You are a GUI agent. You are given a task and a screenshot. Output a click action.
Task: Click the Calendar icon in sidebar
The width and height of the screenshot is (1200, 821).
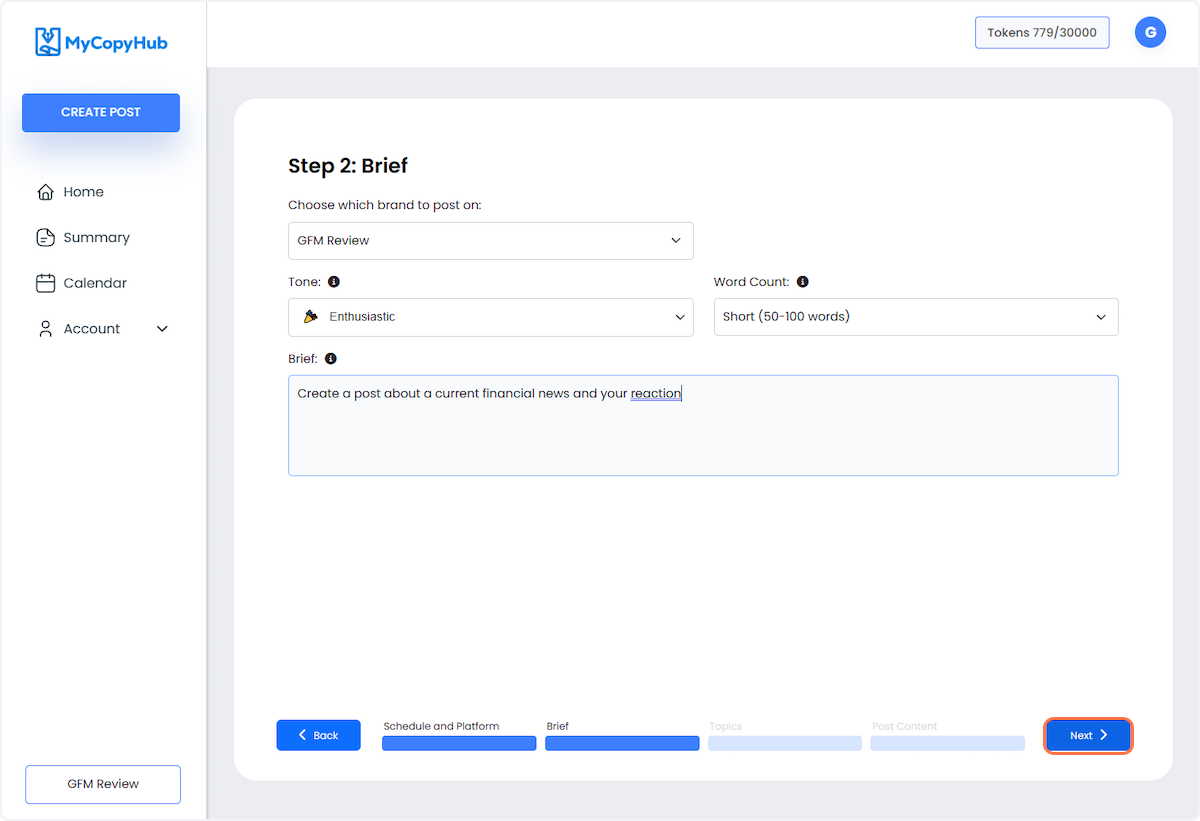point(45,283)
